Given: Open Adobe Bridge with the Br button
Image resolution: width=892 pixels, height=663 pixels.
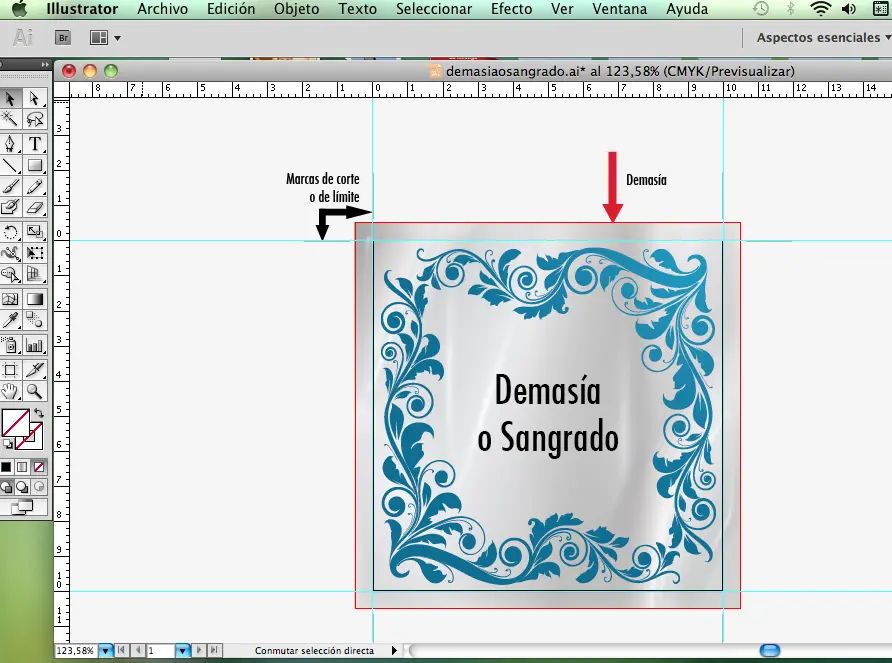Looking at the screenshot, I should (x=62, y=37).
